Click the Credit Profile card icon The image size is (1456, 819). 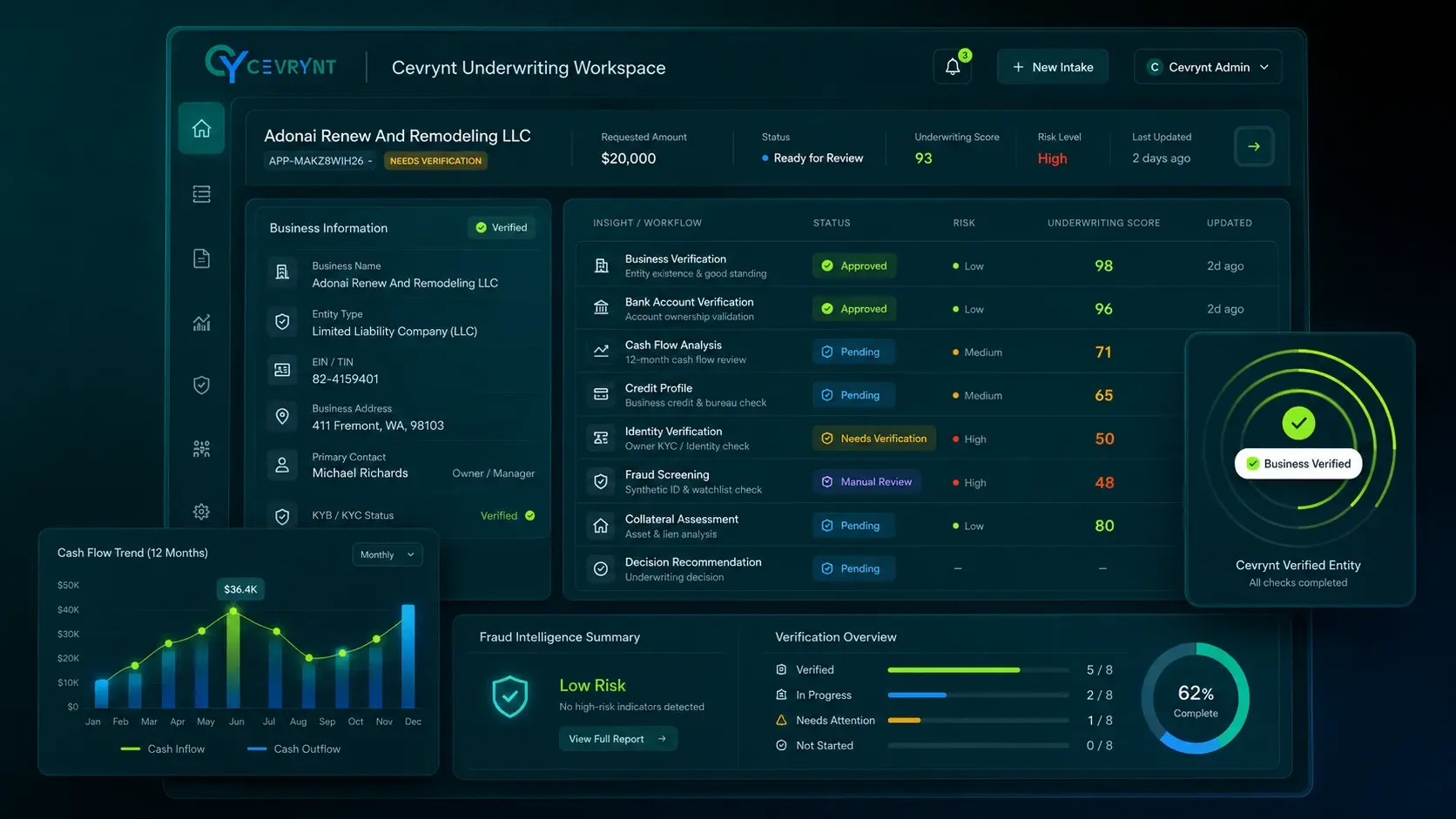point(601,394)
